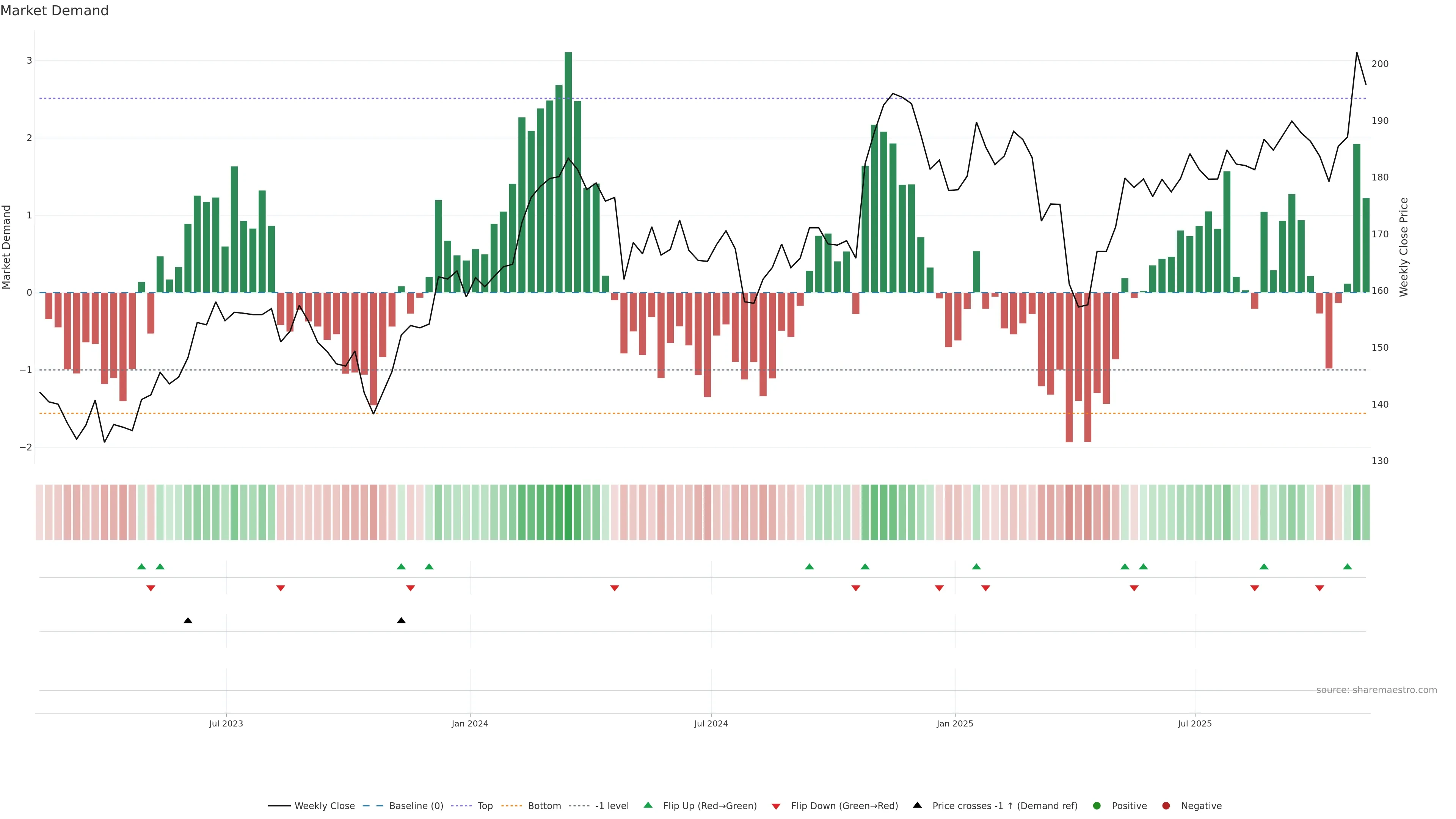
Task: Click the Weekly Close Price axis title
Action: (x=1403, y=247)
